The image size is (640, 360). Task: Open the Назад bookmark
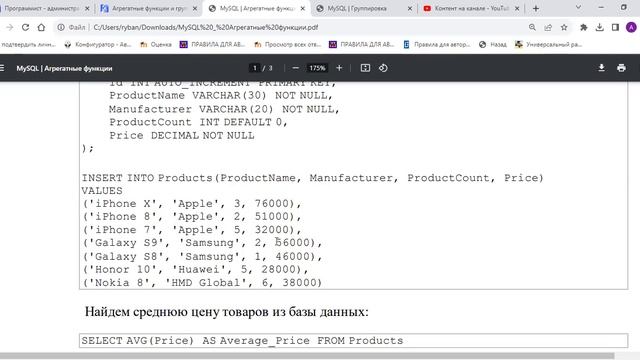tap(493, 44)
